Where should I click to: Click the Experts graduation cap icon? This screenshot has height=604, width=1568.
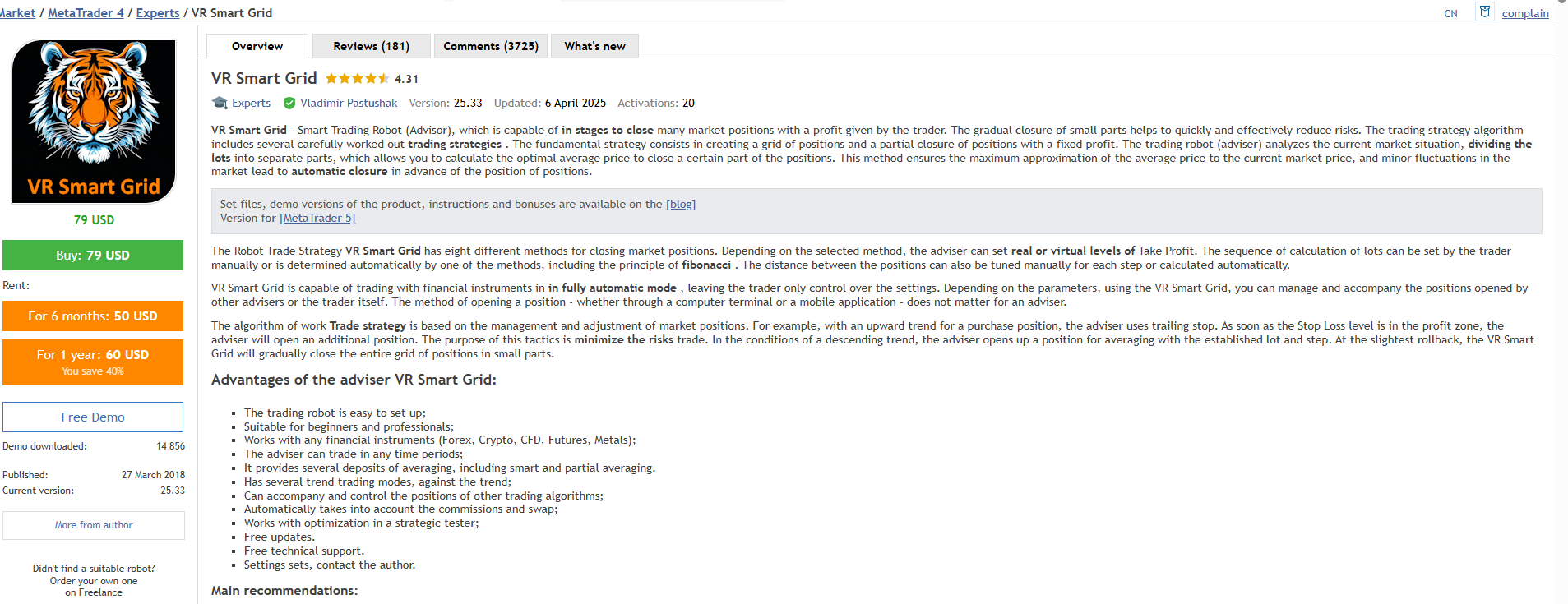(220, 103)
